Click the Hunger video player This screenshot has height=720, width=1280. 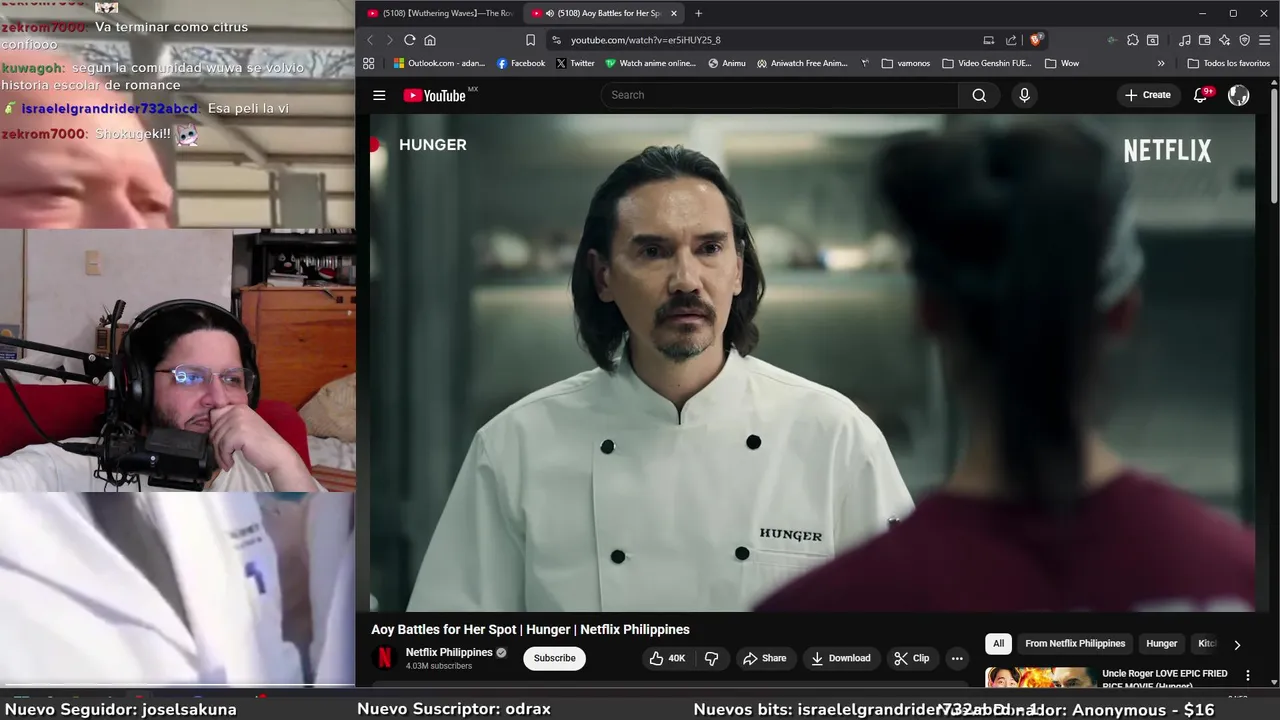[812, 362]
